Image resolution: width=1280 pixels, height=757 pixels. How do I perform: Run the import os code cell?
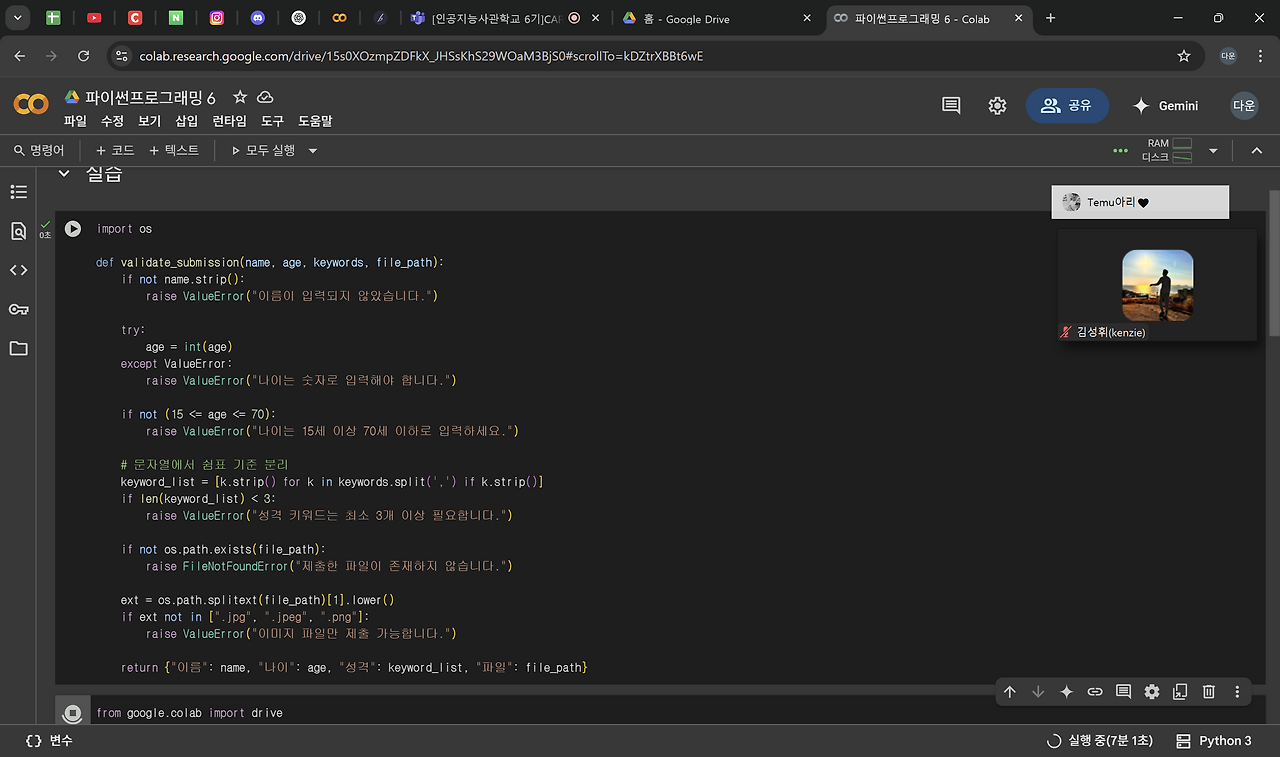[x=73, y=228]
